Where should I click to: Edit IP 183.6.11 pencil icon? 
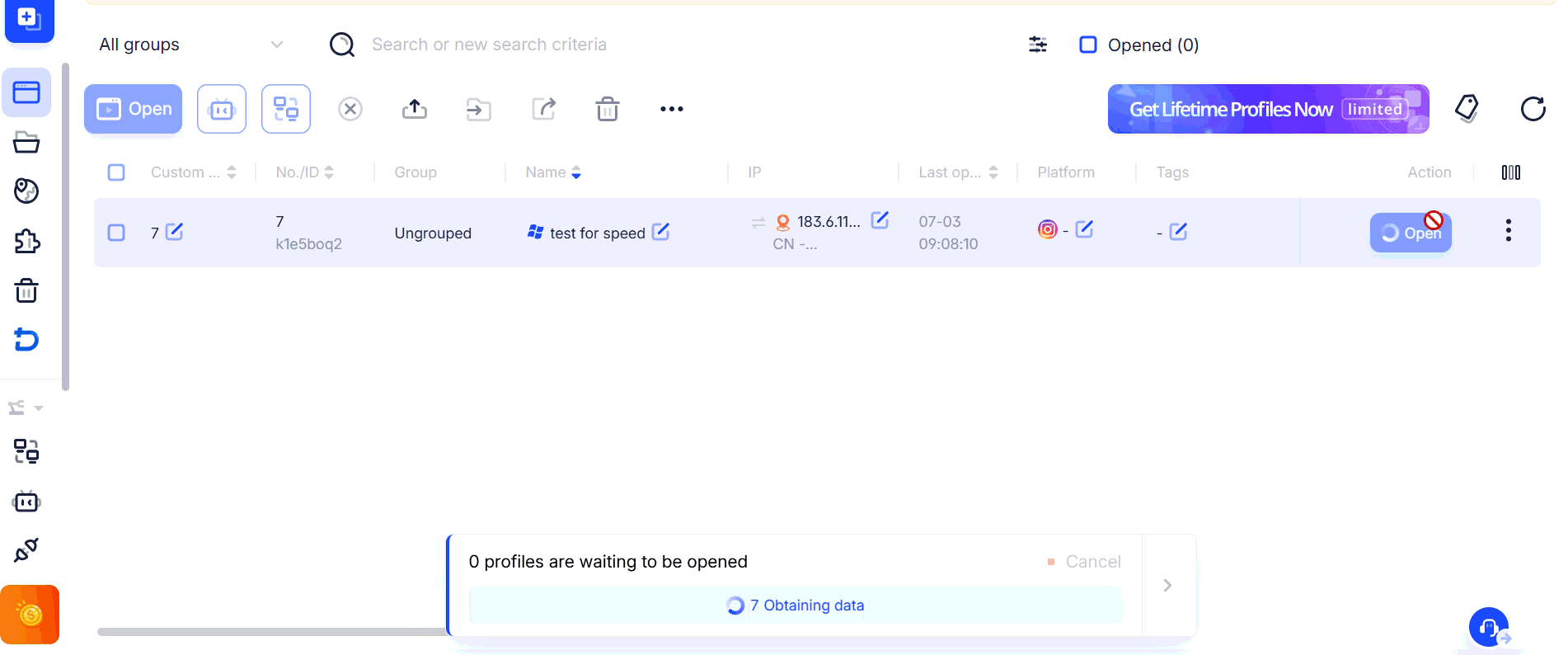point(880,220)
